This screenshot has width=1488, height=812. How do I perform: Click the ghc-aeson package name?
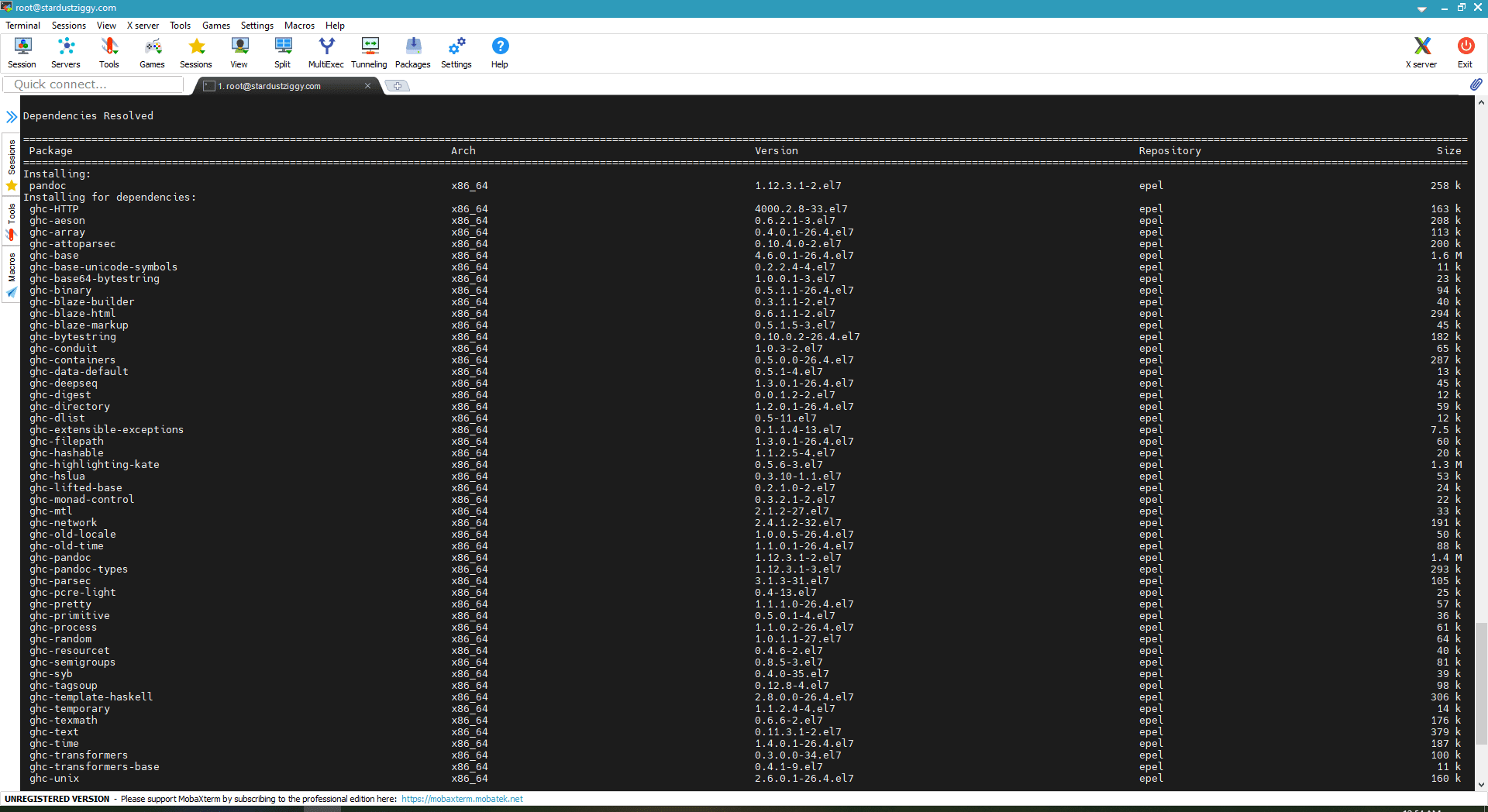click(x=57, y=221)
